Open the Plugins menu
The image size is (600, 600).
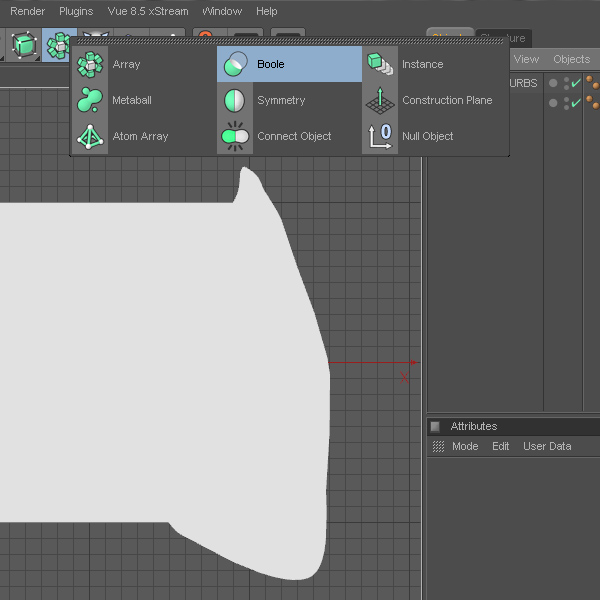tap(76, 11)
